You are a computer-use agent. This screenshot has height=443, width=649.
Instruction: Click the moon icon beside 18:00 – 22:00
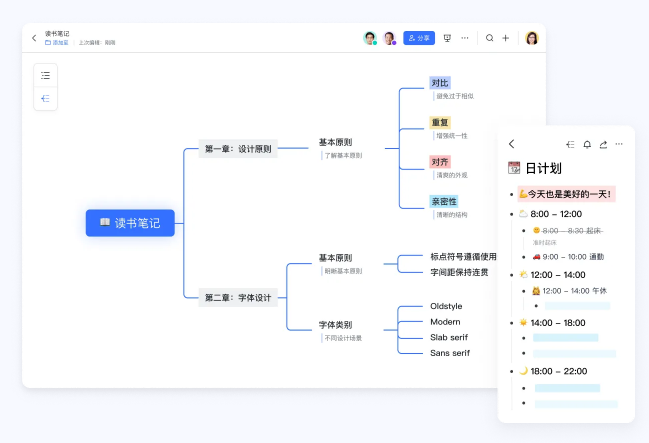(x=524, y=371)
